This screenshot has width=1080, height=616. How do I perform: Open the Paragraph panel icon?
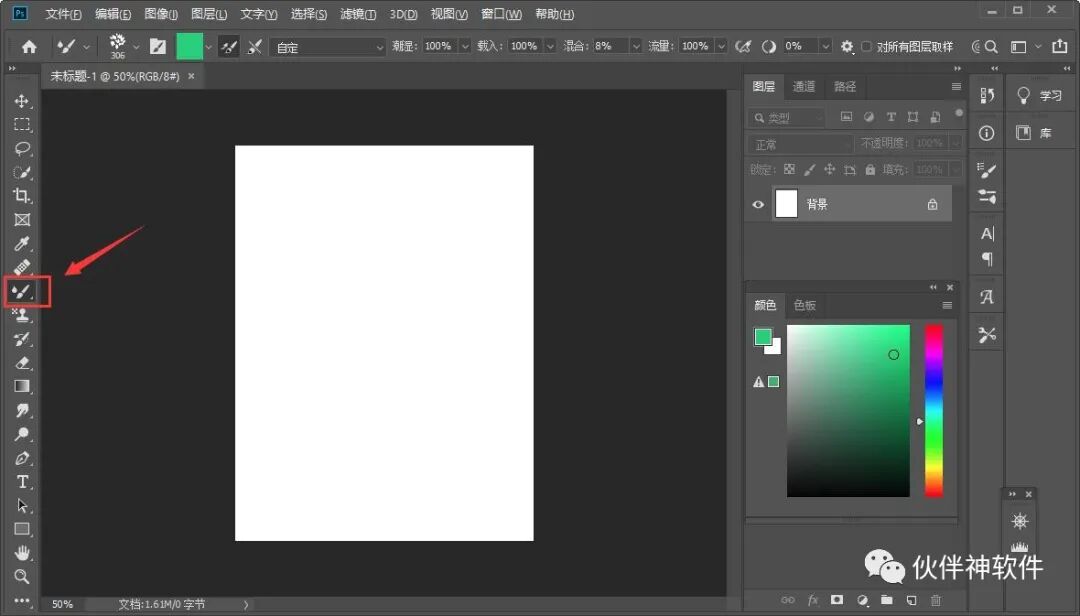coord(987,260)
